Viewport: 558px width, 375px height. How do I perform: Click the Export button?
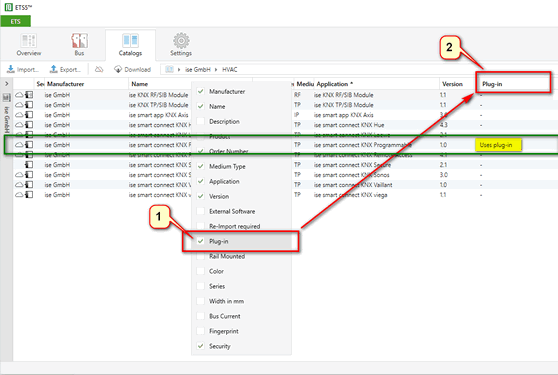point(65,69)
